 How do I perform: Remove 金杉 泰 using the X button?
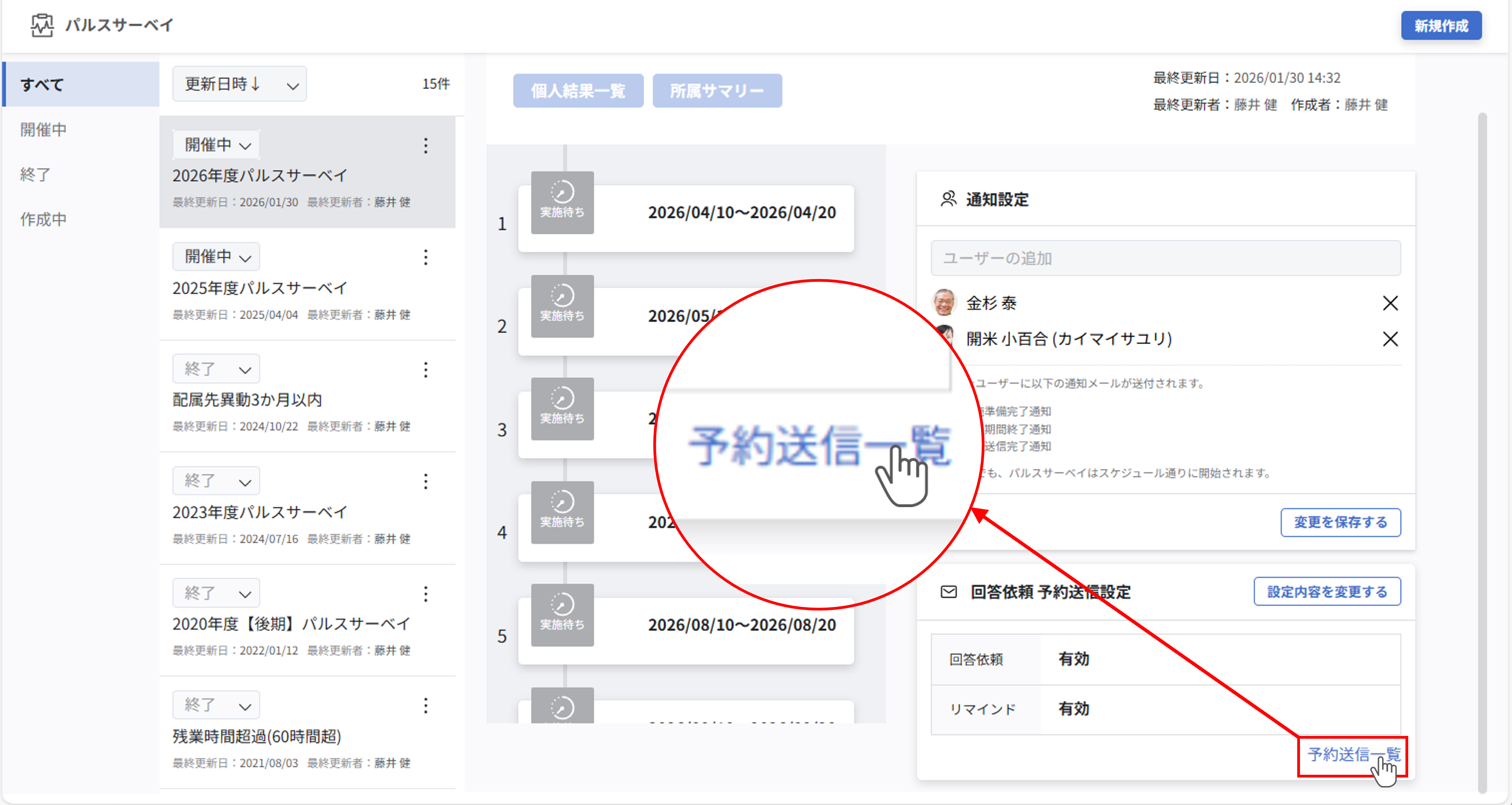pos(1390,303)
